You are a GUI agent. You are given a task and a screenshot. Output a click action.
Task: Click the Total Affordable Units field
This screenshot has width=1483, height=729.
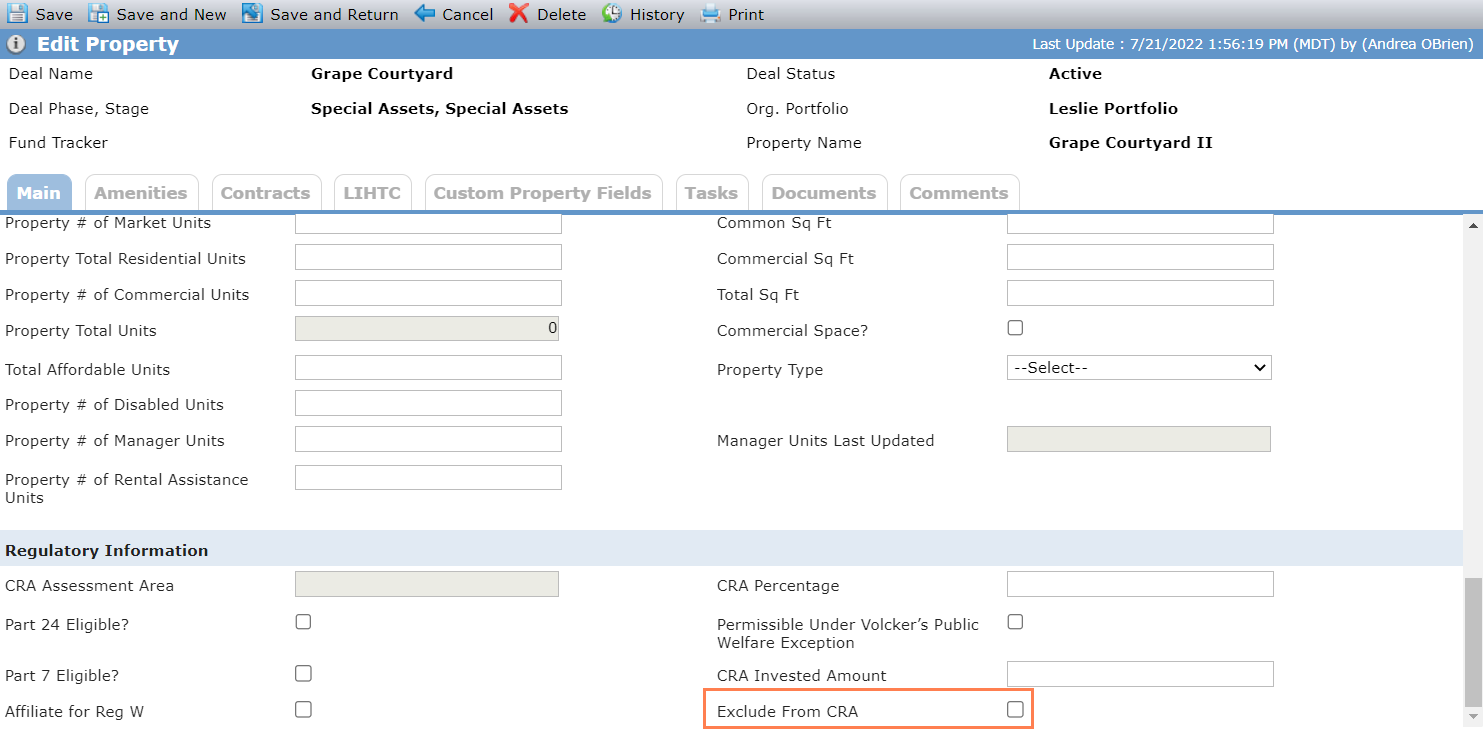428,368
